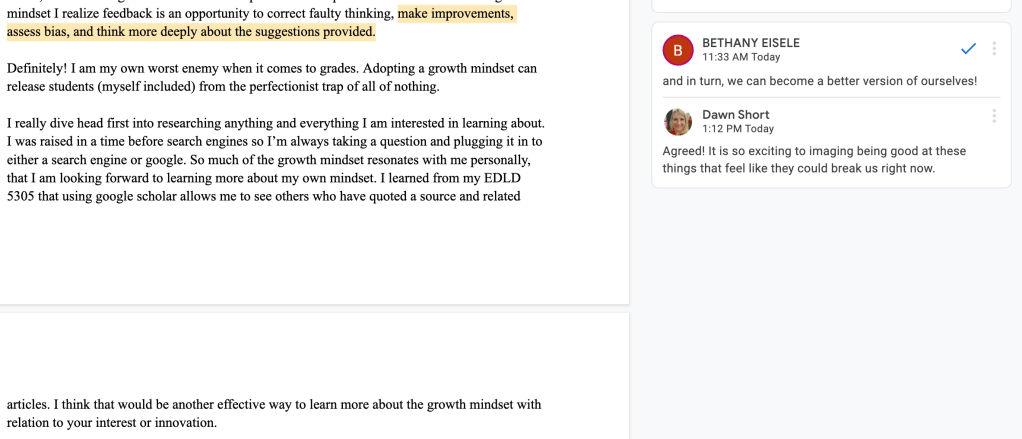This screenshot has width=1022, height=439.
Task: Open more options on Dawn Short's reply
Action: (x=994, y=116)
